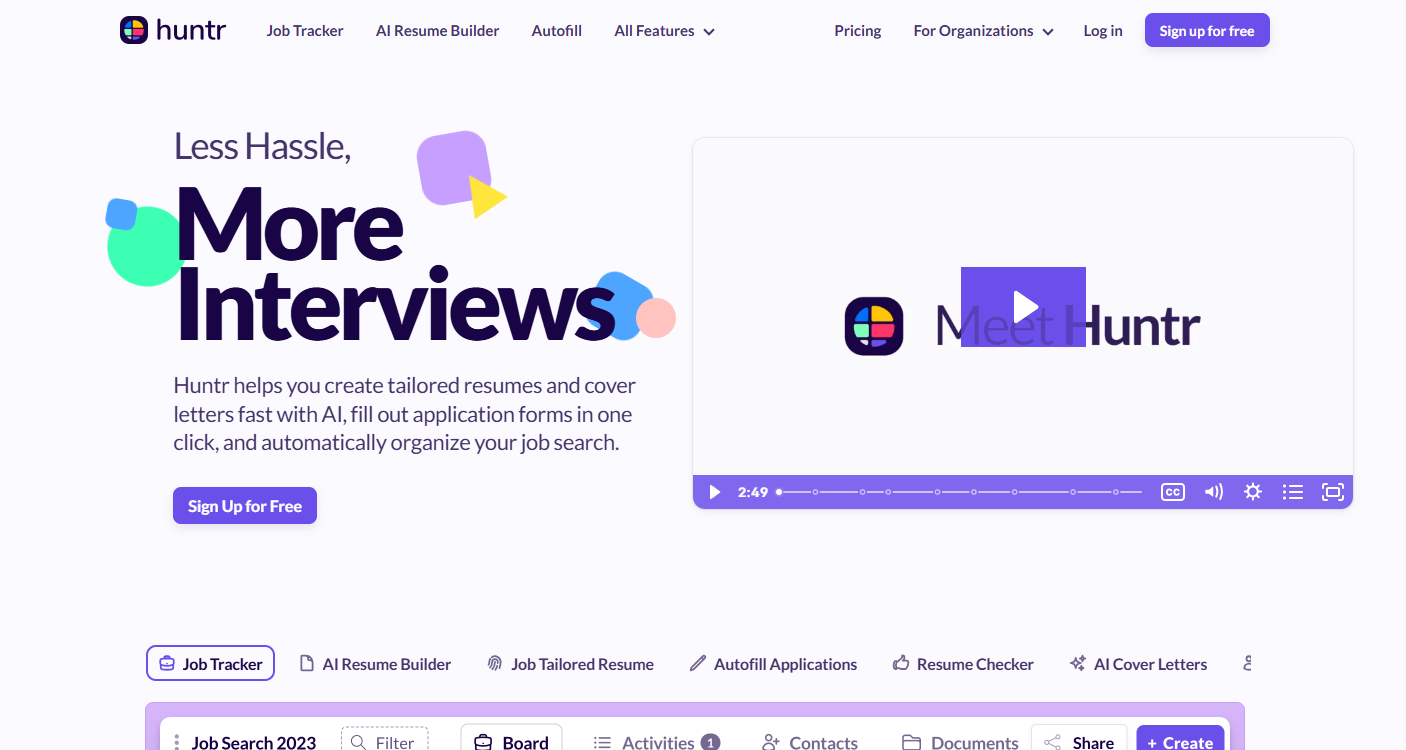The height and width of the screenshot is (750, 1406).
Task: Open the Documents tab
Action: pyautogui.click(x=960, y=742)
